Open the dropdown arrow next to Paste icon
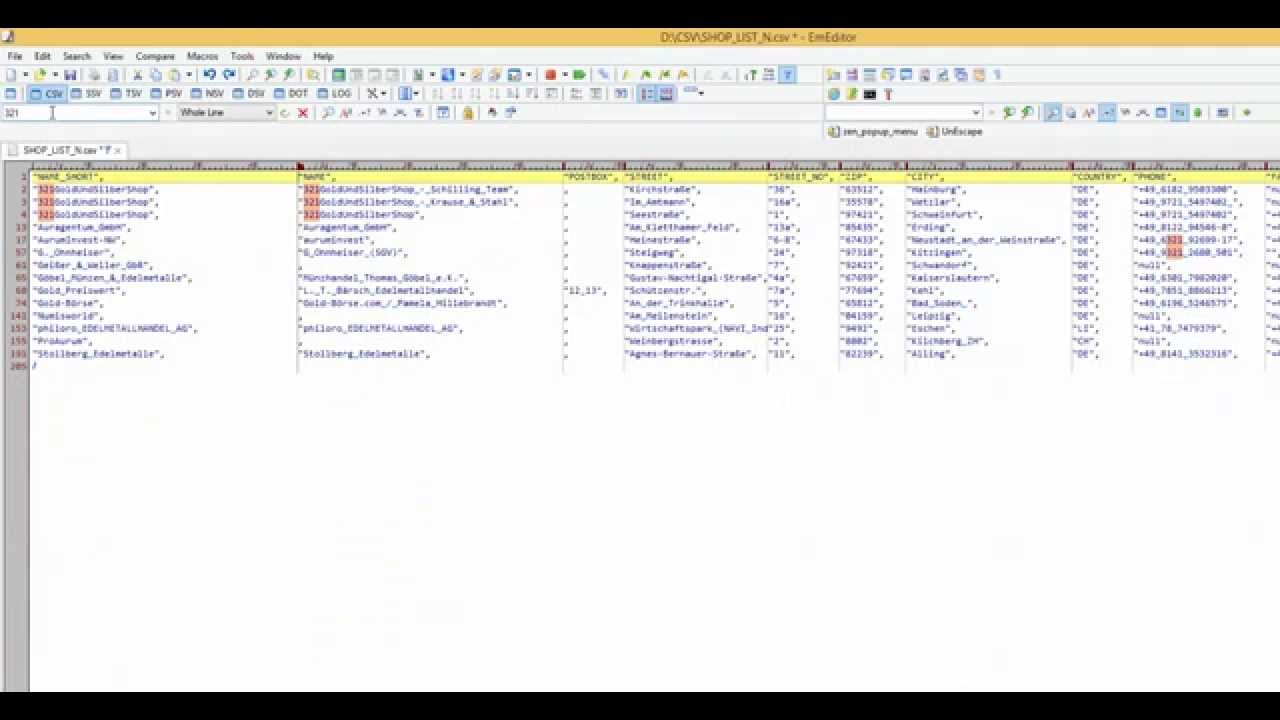 click(x=189, y=74)
